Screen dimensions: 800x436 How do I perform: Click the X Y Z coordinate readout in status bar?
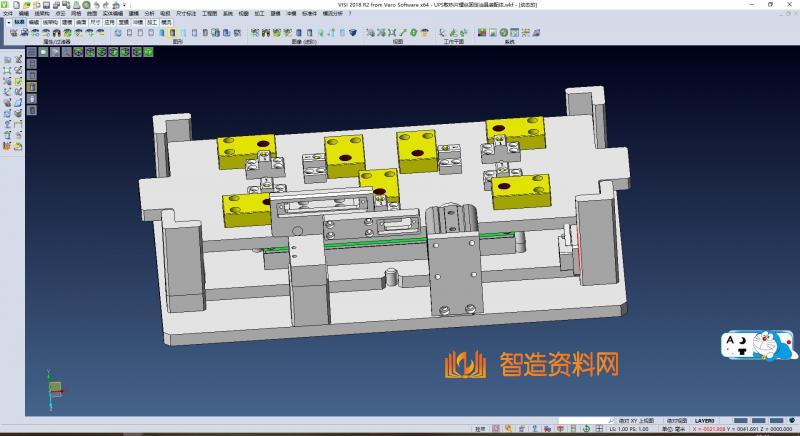coord(742,429)
